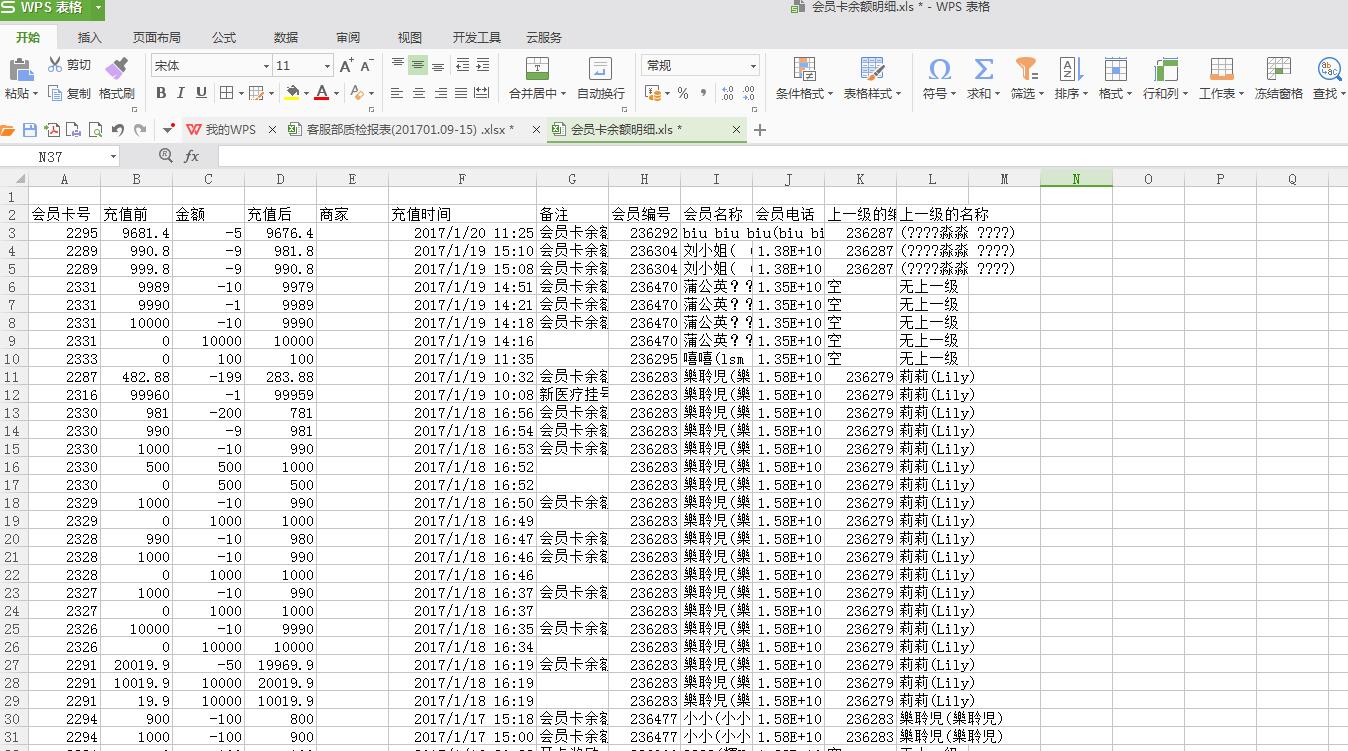This screenshot has height=751, width=1348.
Task: Click the undo arrow in quick access bar
Action: 118,130
